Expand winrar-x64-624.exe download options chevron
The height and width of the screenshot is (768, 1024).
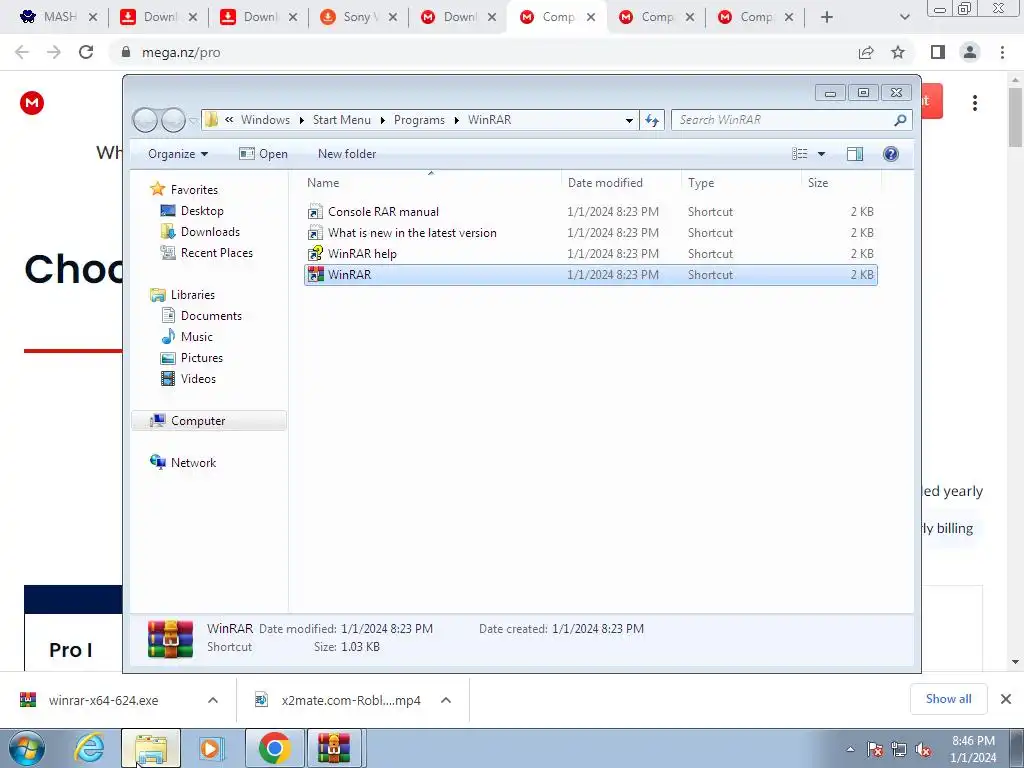click(212, 700)
